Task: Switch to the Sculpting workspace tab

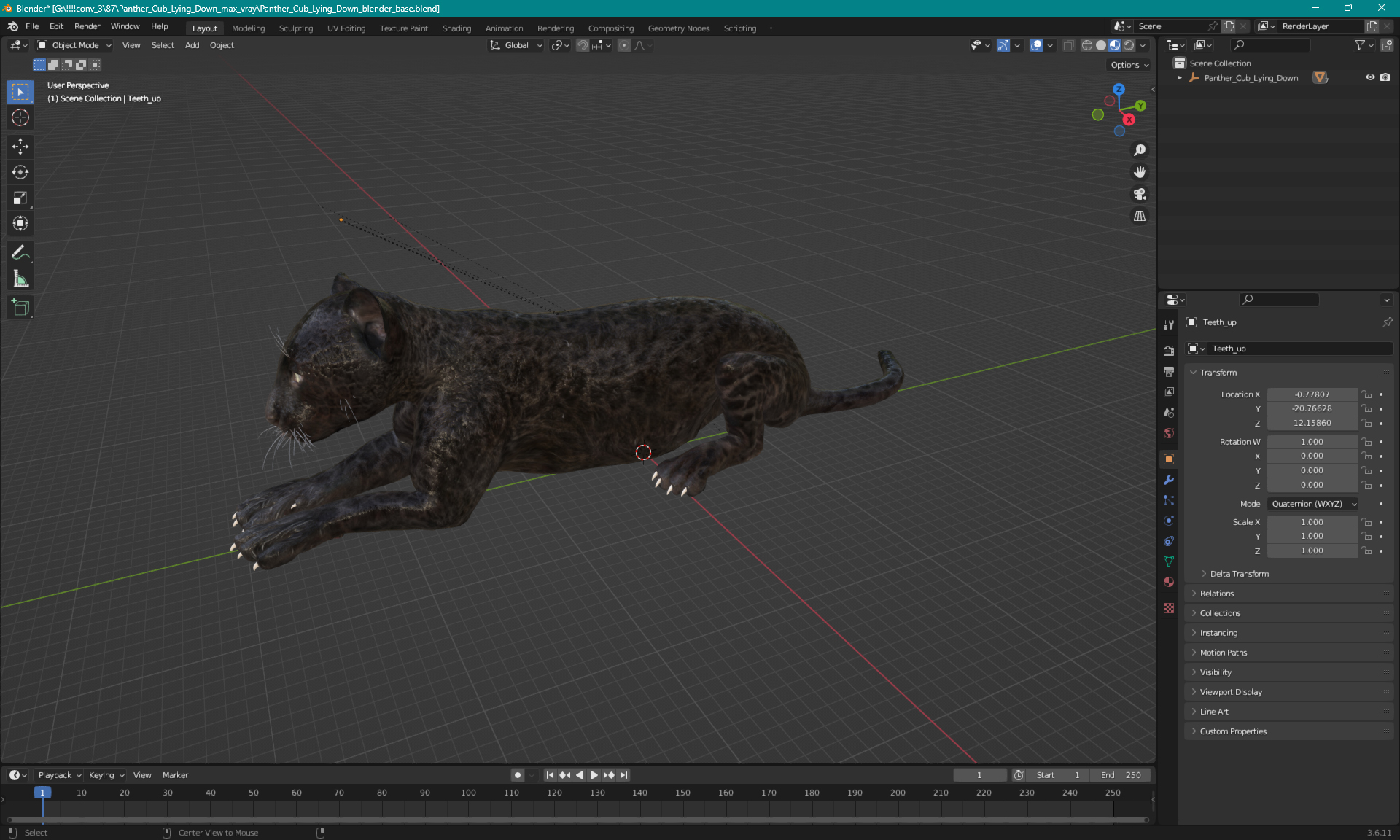Action: 295,28
